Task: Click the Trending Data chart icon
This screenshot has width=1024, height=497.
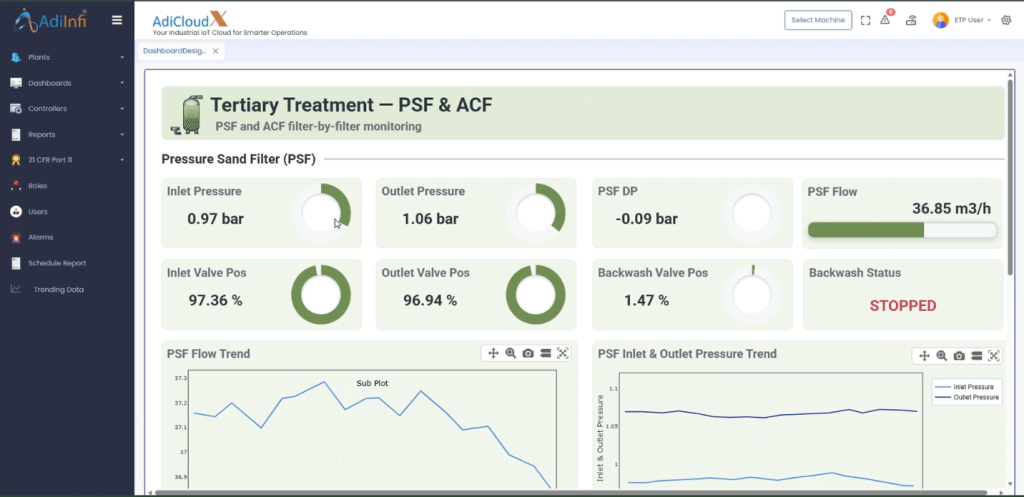Action: point(16,289)
